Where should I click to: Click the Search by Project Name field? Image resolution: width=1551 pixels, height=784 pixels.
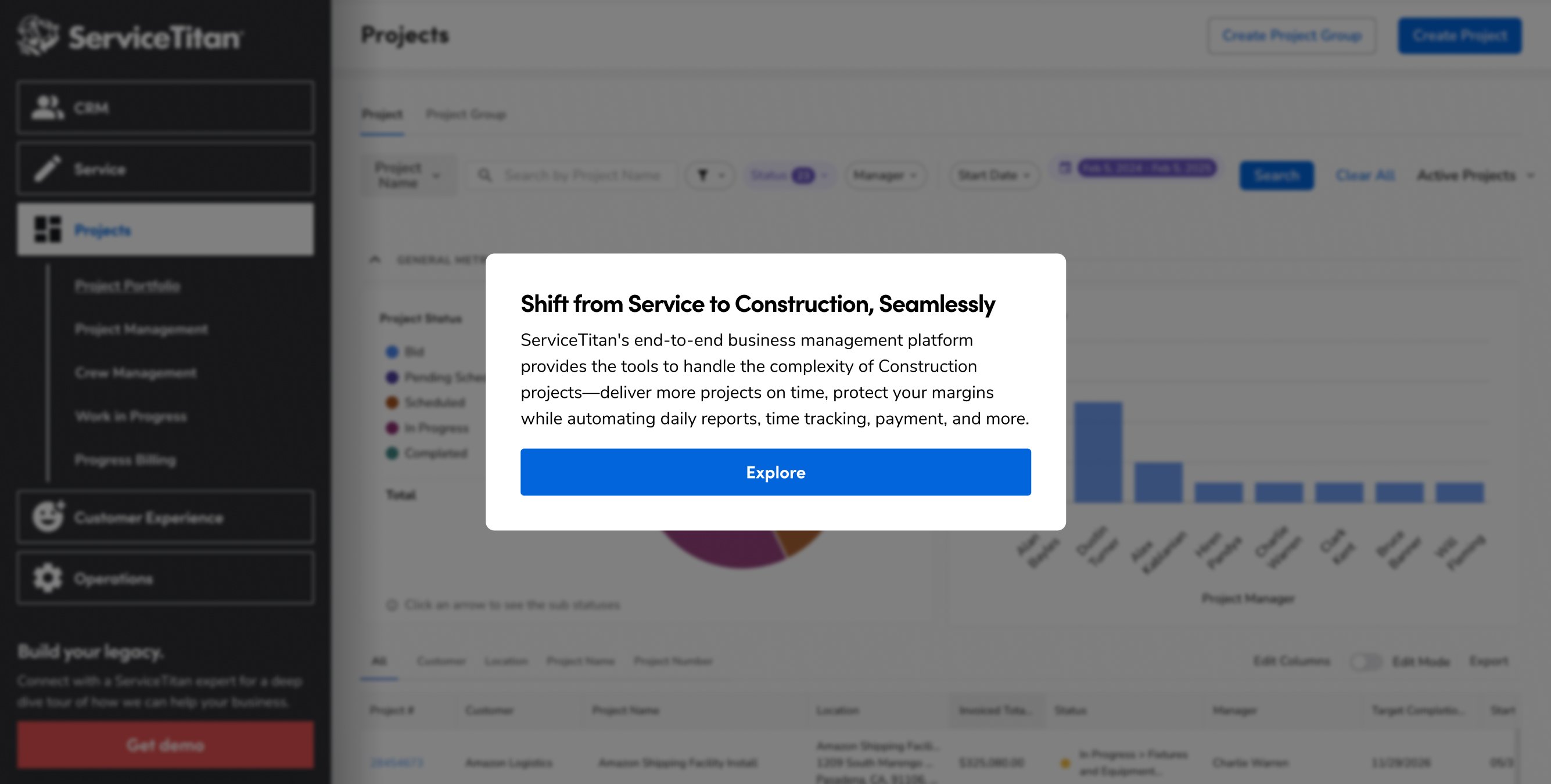(582, 175)
